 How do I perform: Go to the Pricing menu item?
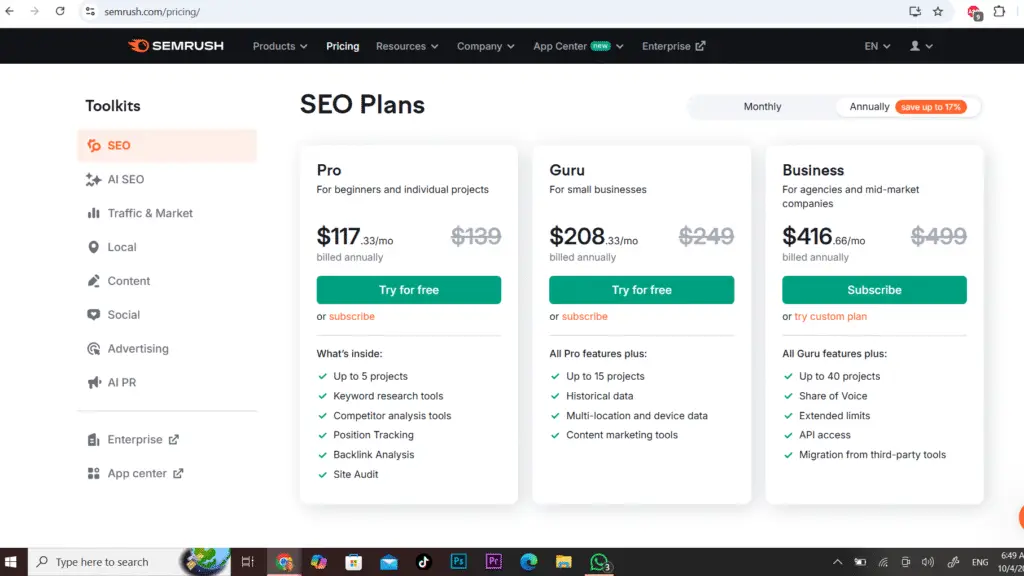tap(342, 46)
